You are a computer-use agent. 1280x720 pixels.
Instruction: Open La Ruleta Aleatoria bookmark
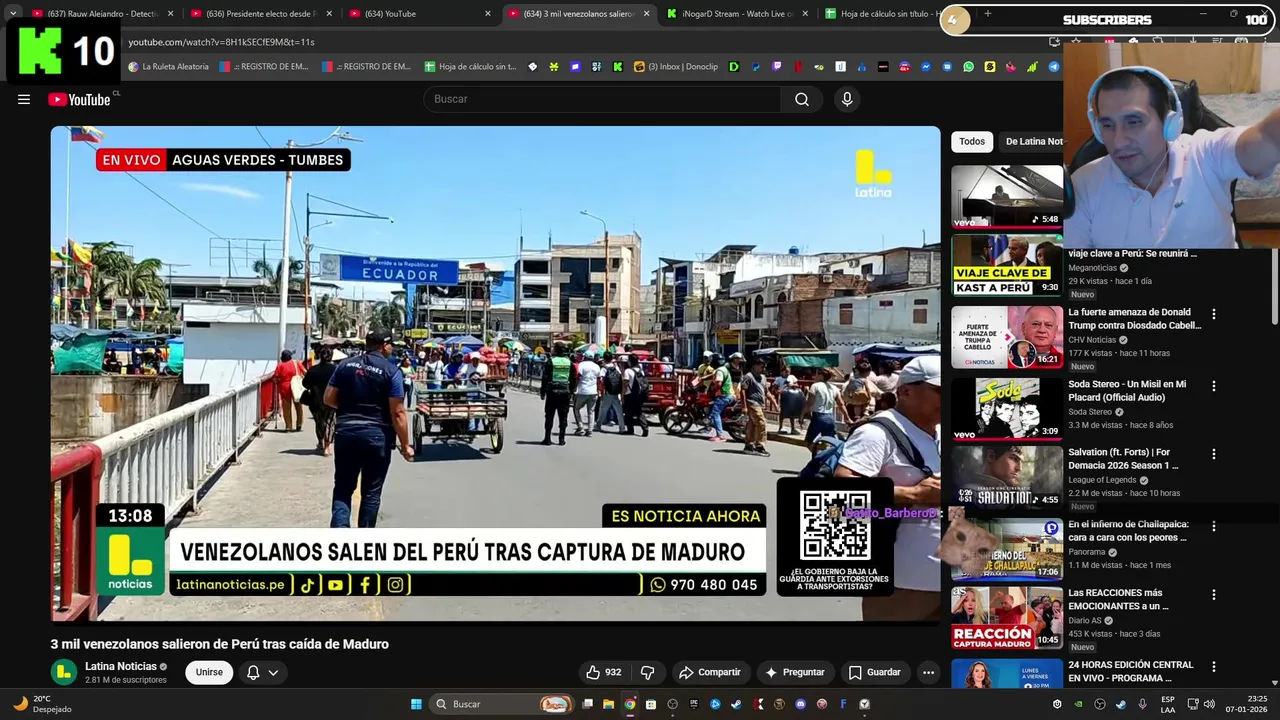[168, 67]
